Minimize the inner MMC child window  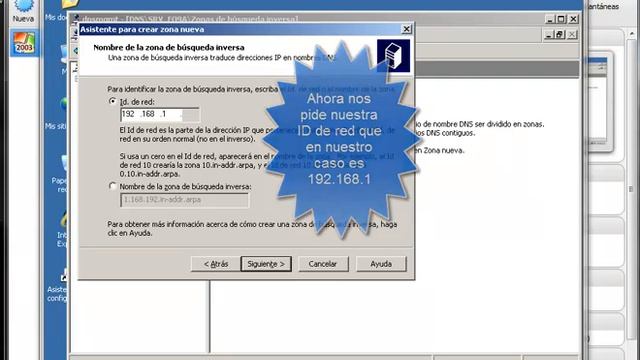[549, 35]
